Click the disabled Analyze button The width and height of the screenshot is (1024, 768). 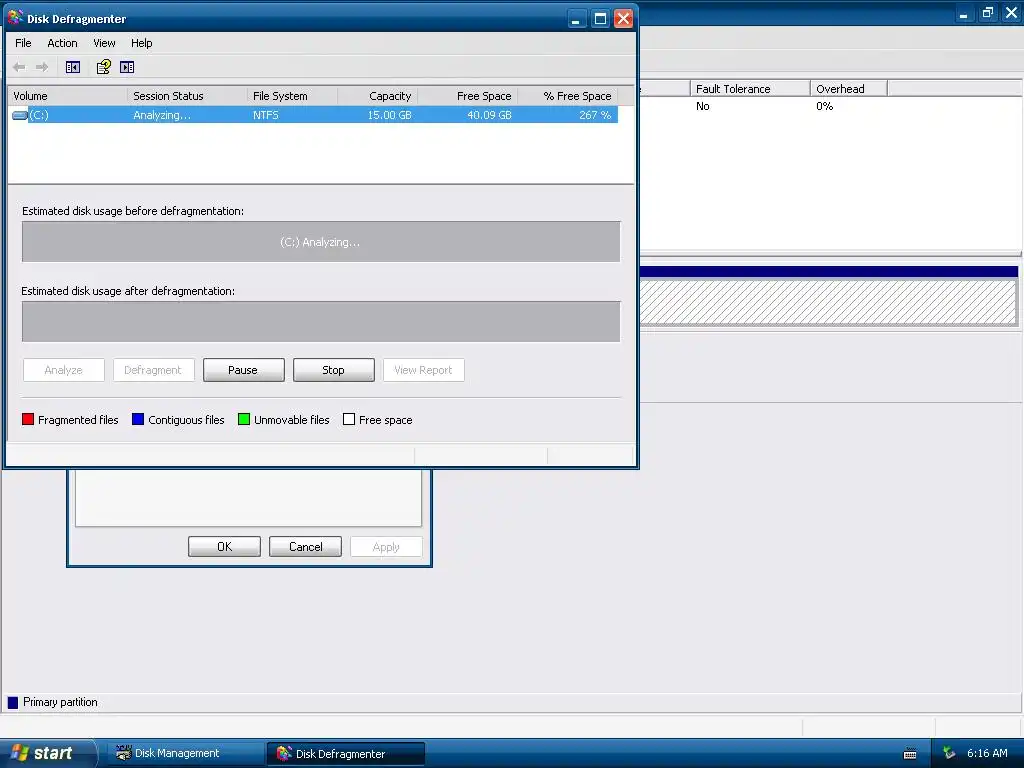[63, 370]
